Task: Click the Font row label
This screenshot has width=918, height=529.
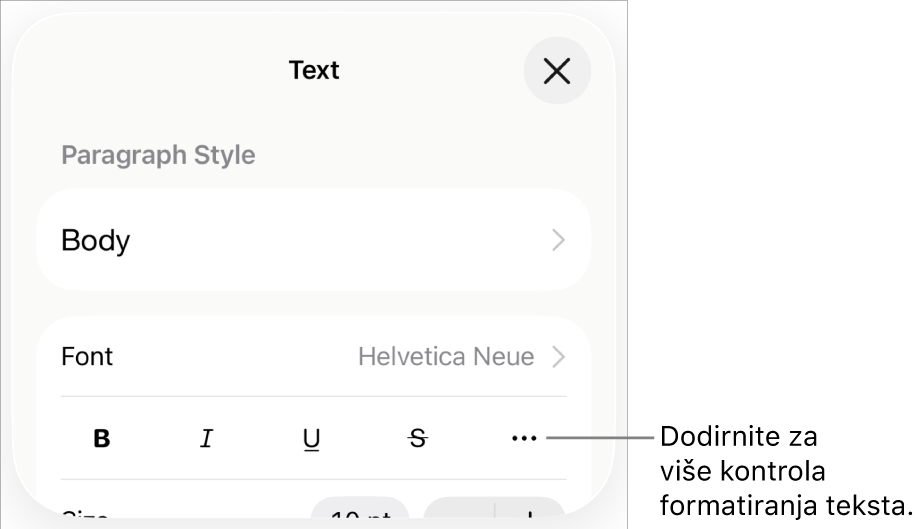Action: coord(88,357)
